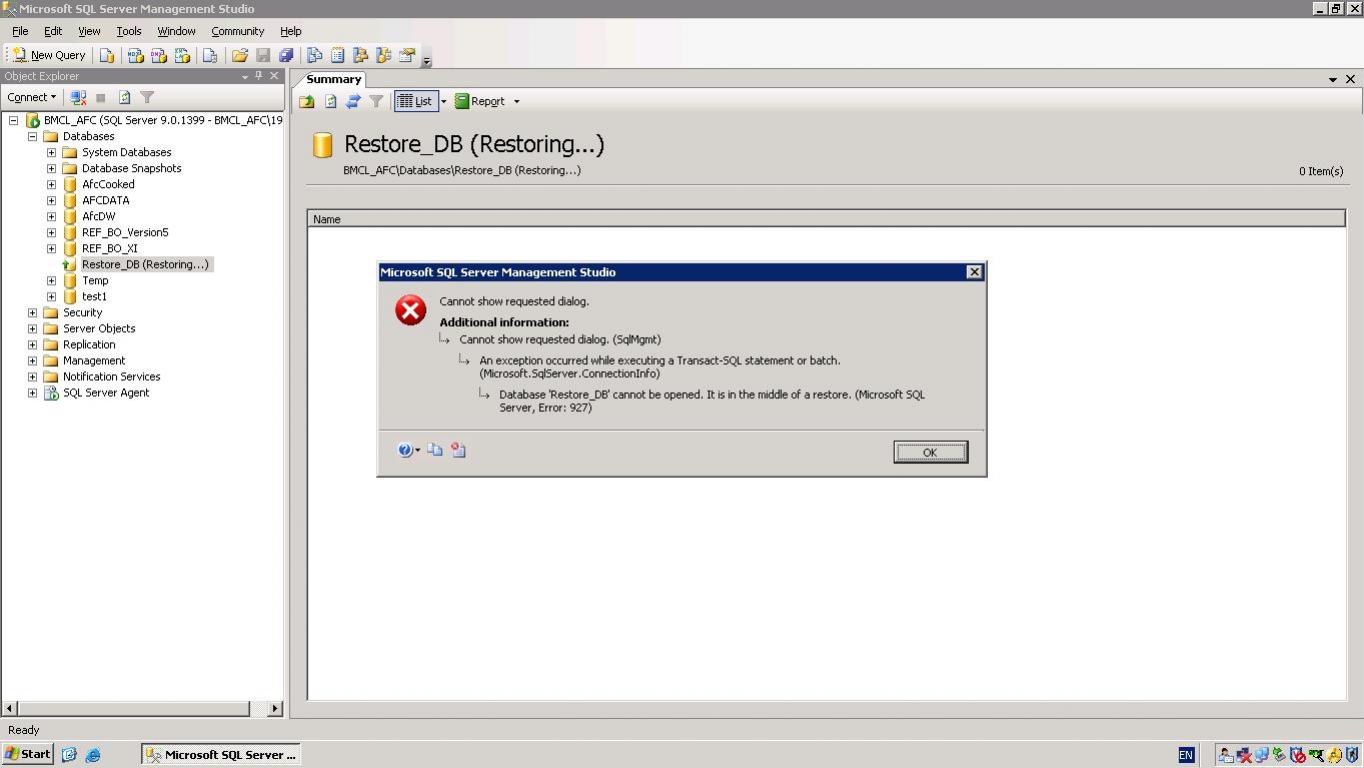This screenshot has width=1364, height=768.
Task: Expand the AFCDATA database
Action: tap(51, 200)
